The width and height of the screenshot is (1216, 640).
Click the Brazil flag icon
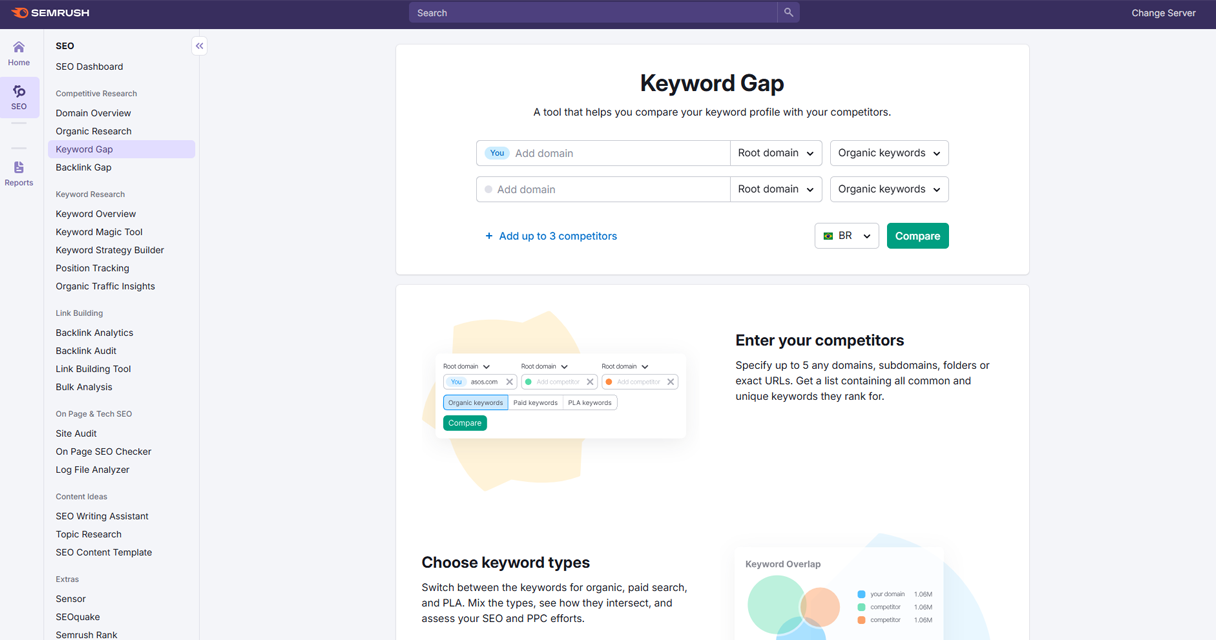tap(828, 236)
